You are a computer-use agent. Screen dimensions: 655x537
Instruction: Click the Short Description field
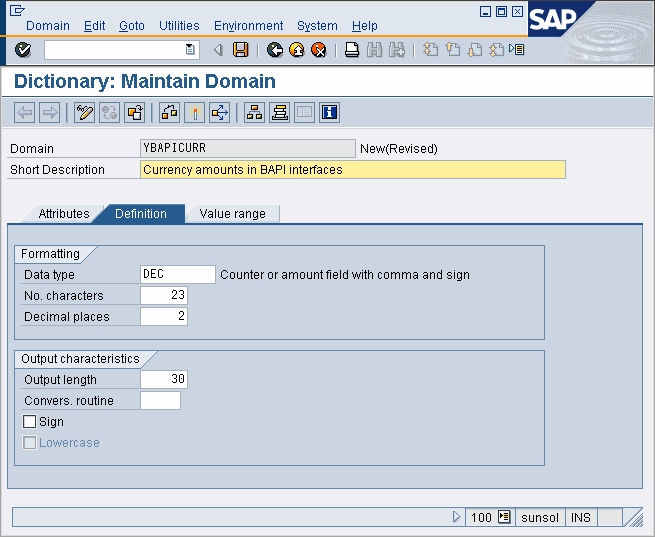pos(353,170)
